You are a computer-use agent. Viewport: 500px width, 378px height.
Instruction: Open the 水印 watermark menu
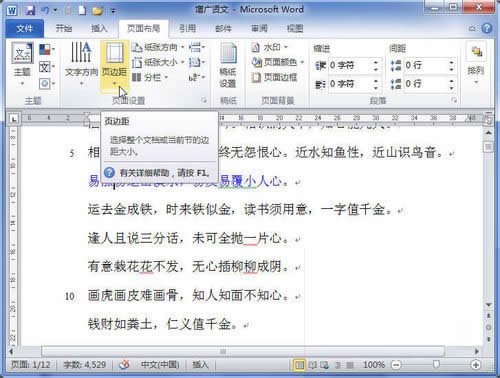(x=269, y=47)
